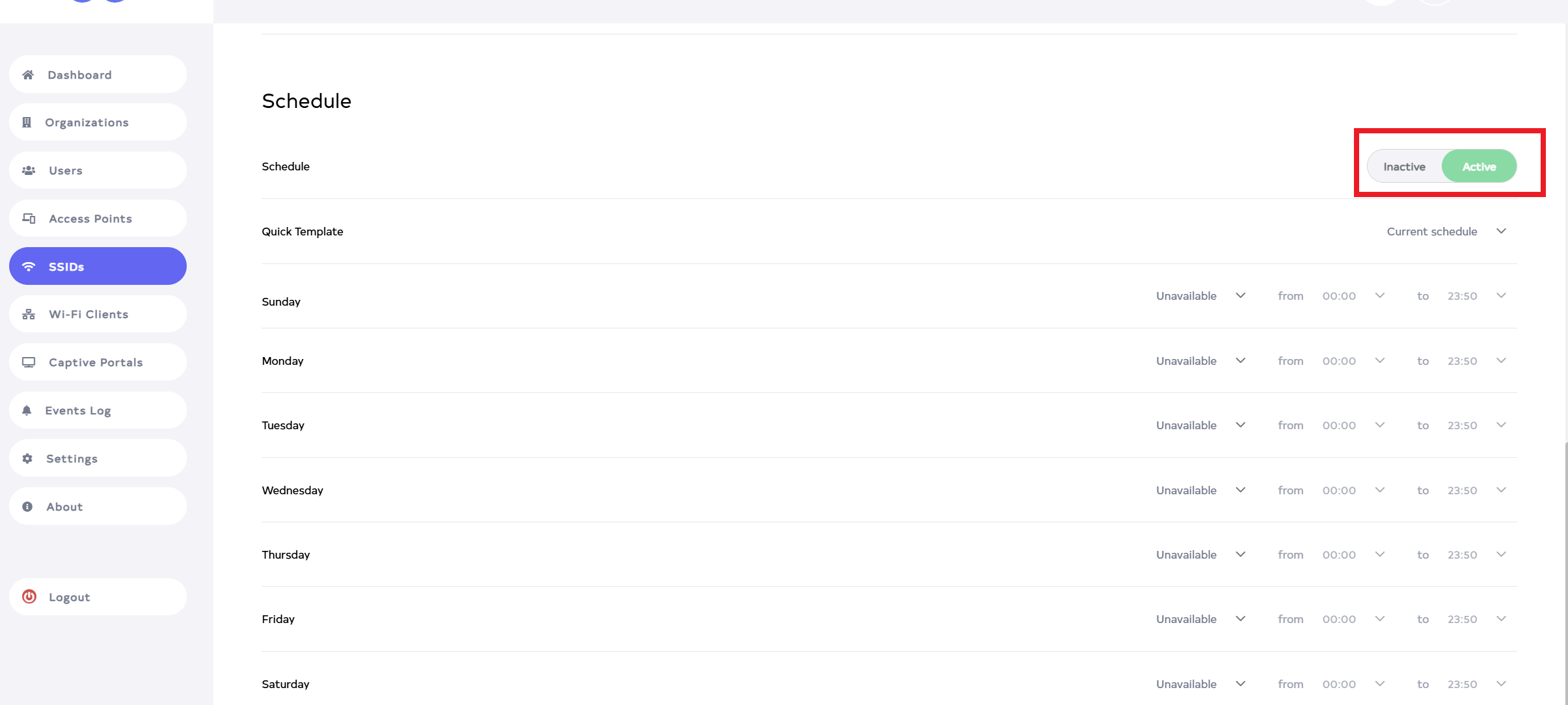Click the Captive Portals monitor icon
Screen dimensions: 1568x705
pos(29,362)
